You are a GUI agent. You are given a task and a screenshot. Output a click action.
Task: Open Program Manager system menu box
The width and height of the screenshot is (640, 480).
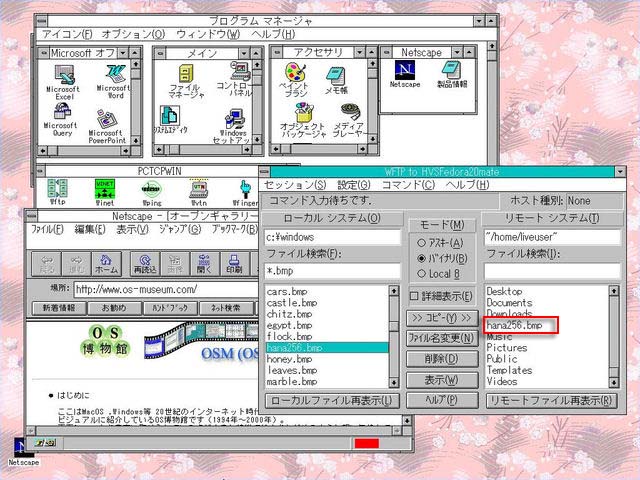[42, 20]
